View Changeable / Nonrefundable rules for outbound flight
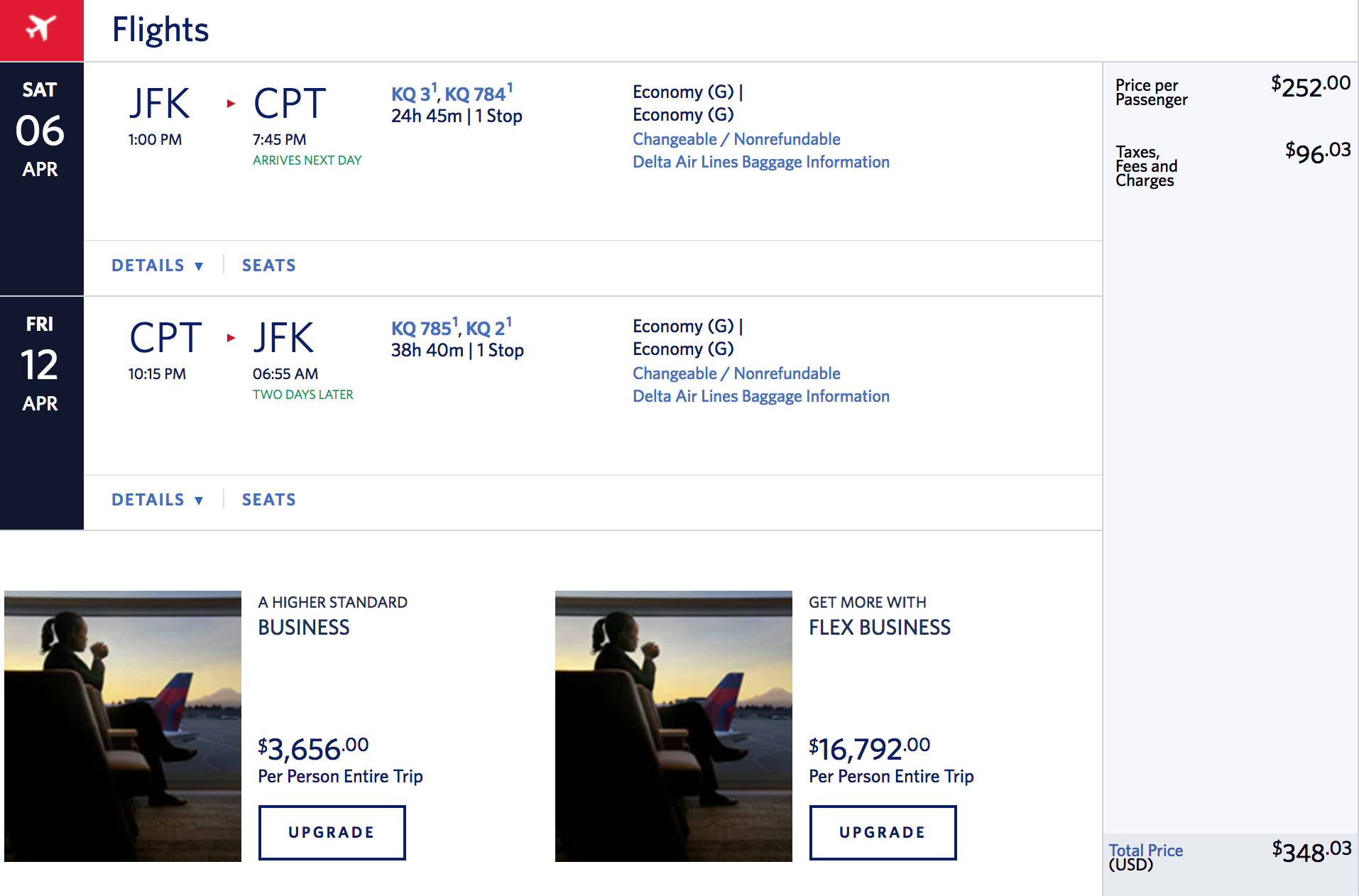Image resolution: width=1359 pixels, height=896 pixels. [736, 139]
